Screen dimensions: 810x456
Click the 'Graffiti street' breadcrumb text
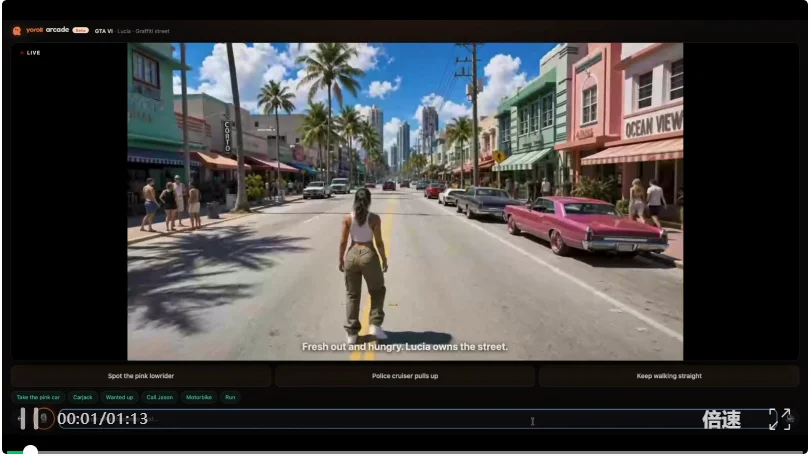coord(152,31)
